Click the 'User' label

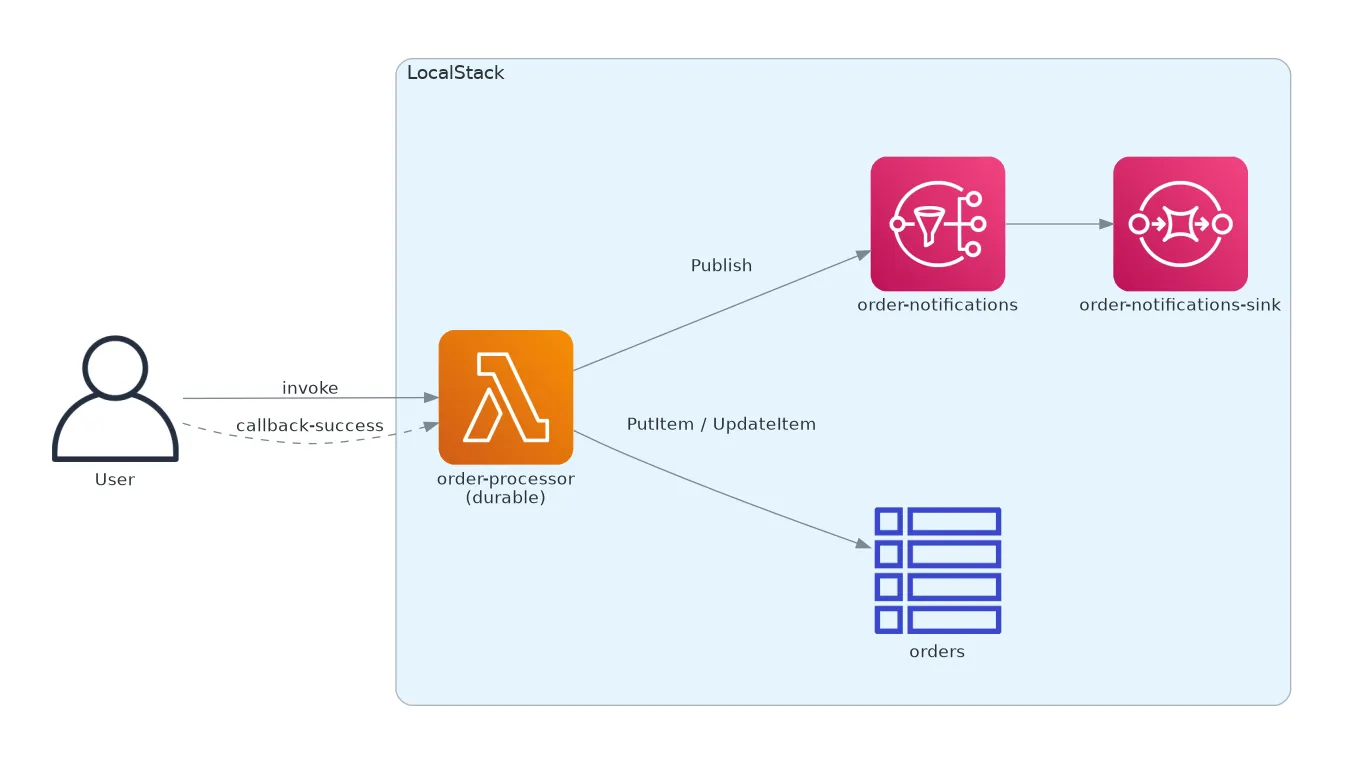115,479
